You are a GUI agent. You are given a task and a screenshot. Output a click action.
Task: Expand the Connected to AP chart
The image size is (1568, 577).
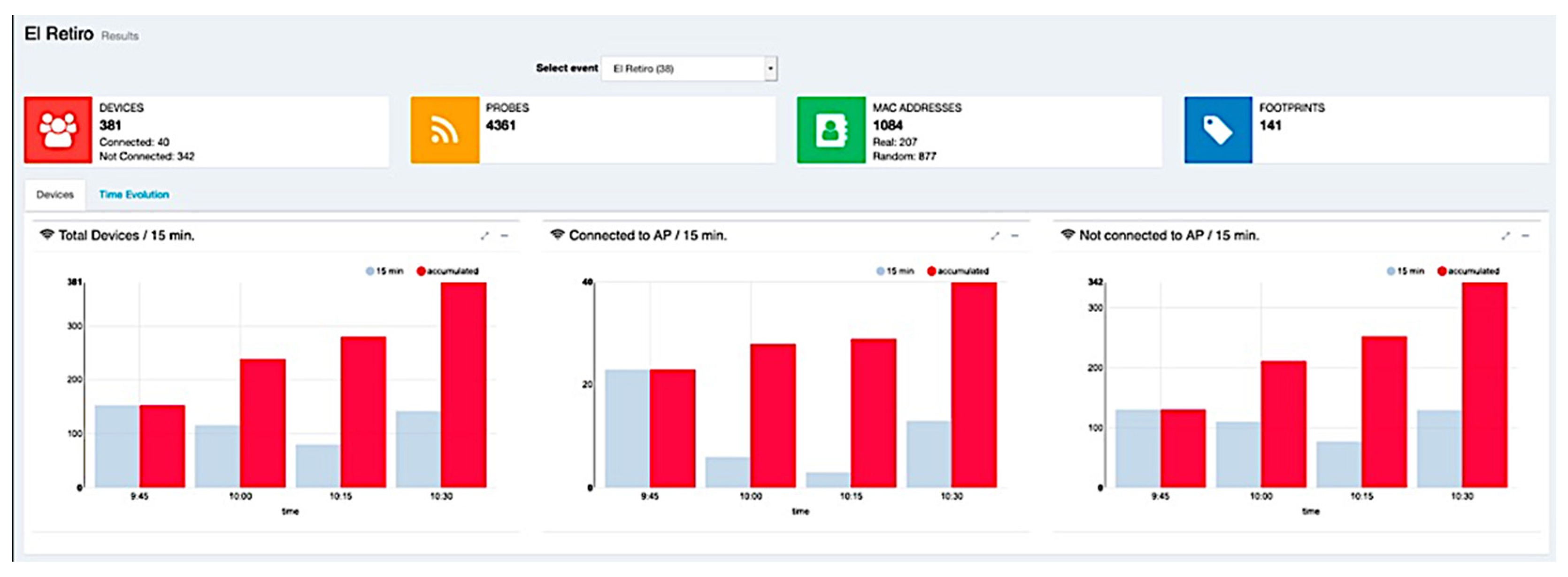pos(995,236)
